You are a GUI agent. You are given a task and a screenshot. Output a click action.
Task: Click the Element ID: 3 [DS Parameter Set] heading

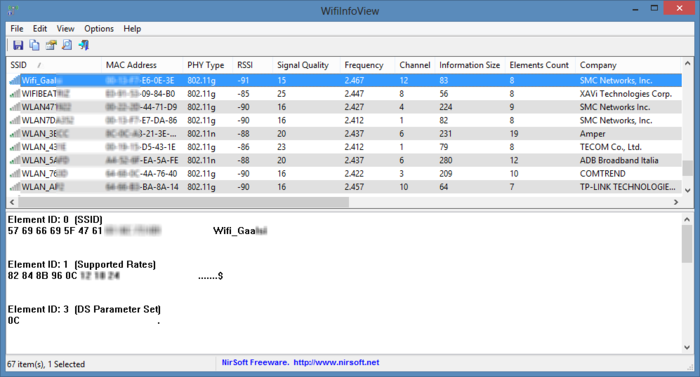[x=84, y=309]
